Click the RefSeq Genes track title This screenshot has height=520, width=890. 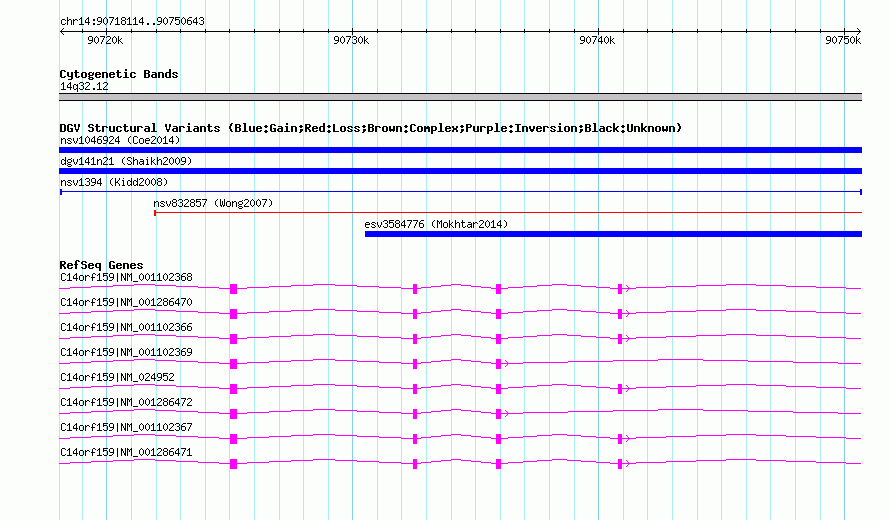tap(101, 265)
